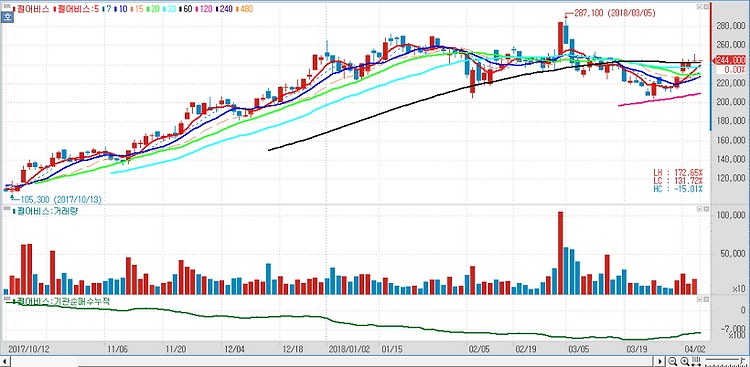Viewport: 750px width, 367px height.
Task: Click the -7,000 net-buy axis label
Action: point(733,329)
